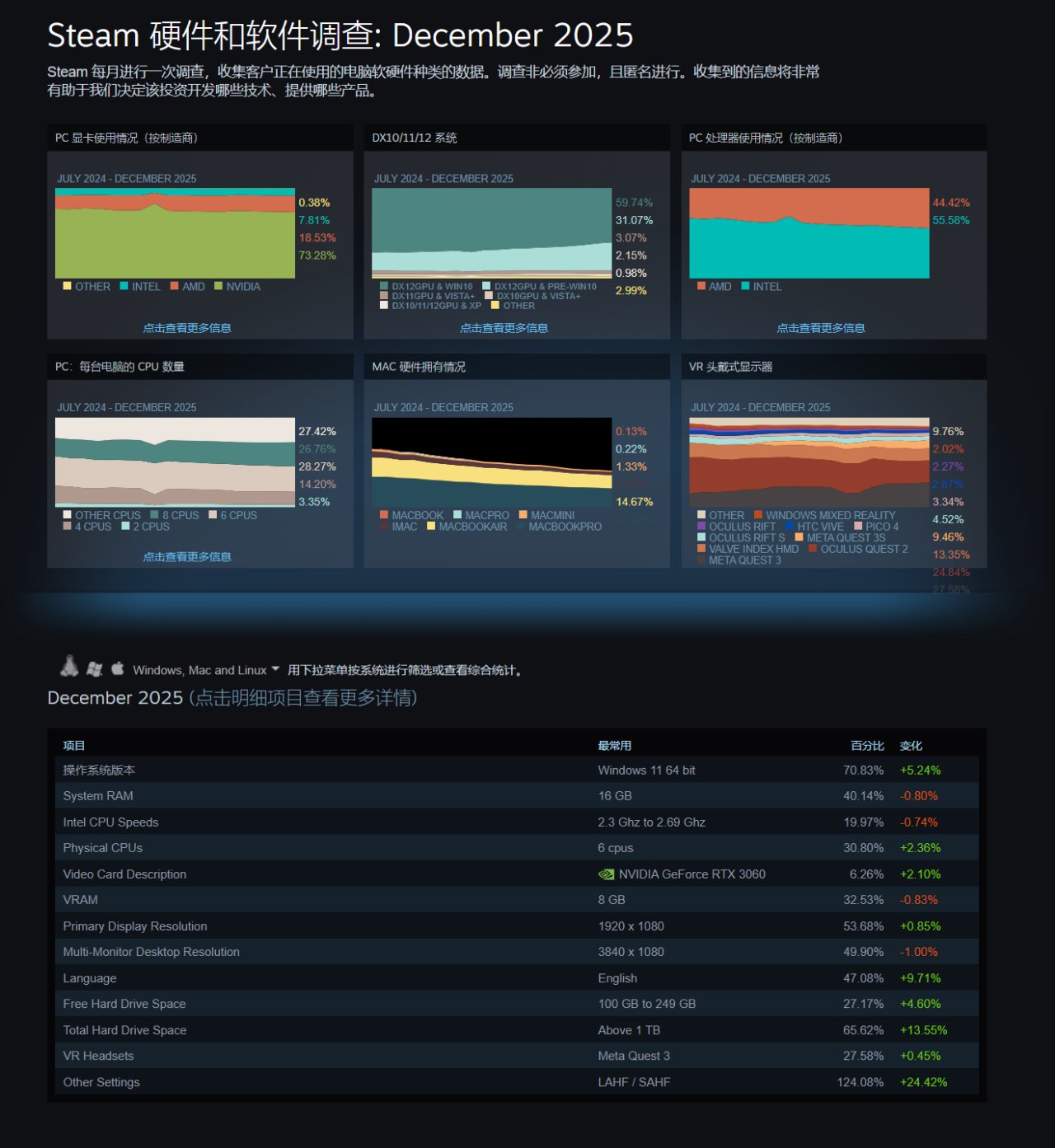This screenshot has width=1055, height=1148.
Task: Click the MACBOOKAIR legend swatch
Action: [x=431, y=526]
